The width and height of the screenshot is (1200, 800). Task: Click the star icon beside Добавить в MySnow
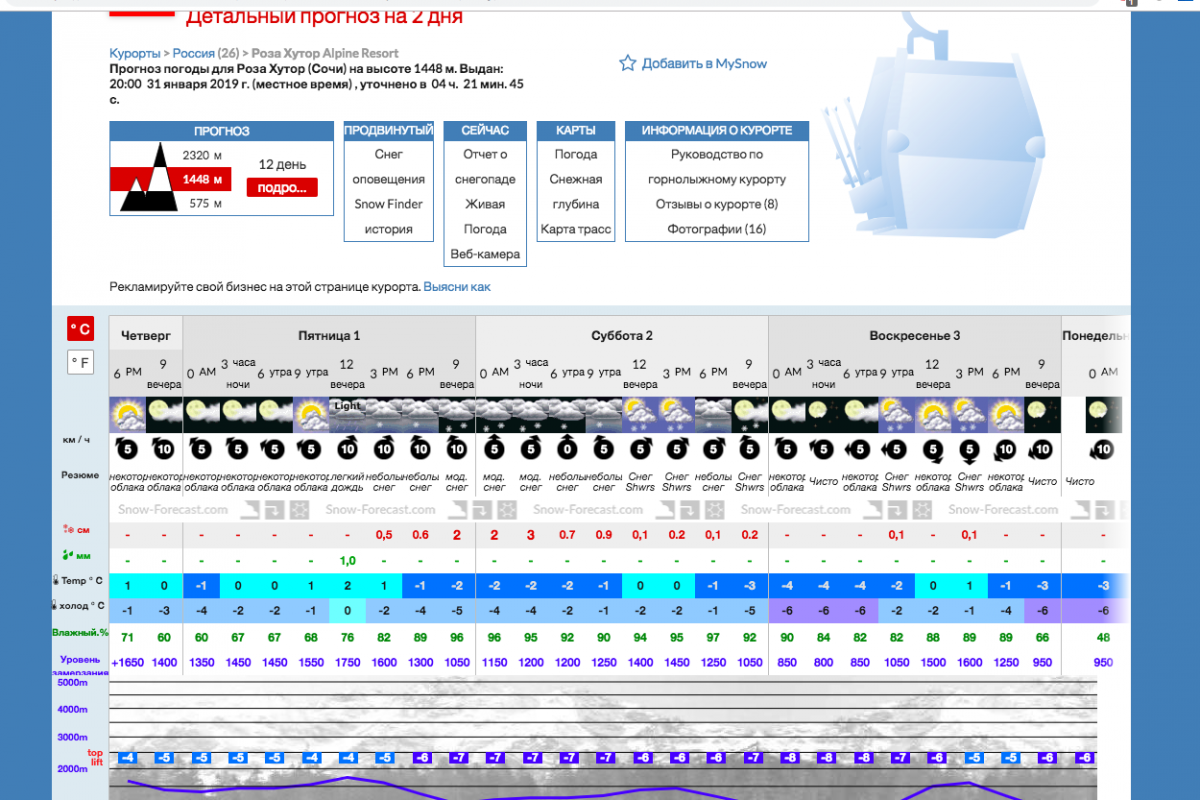tap(627, 63)
